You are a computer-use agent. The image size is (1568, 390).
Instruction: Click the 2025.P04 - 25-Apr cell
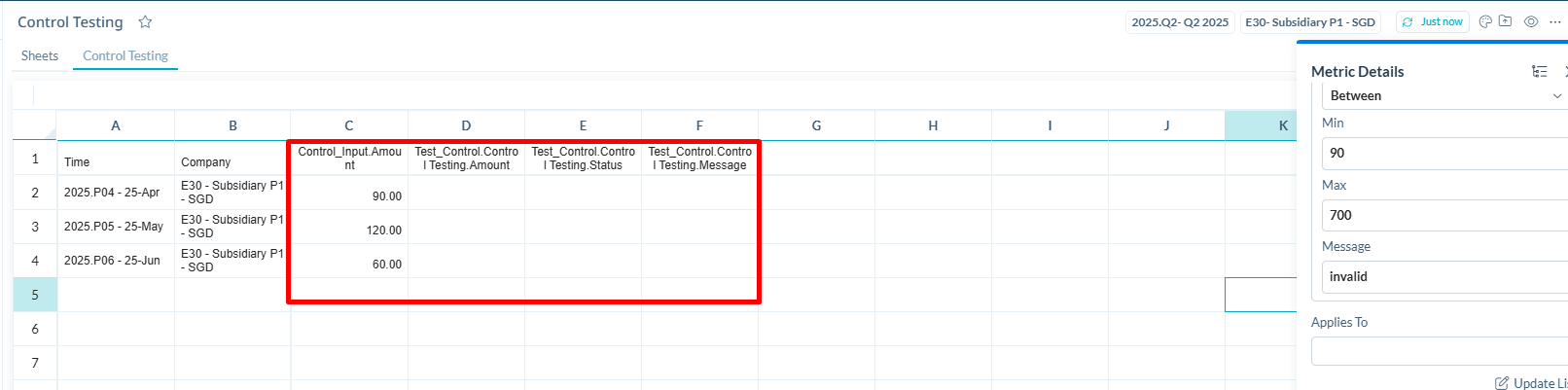(116, 193)
